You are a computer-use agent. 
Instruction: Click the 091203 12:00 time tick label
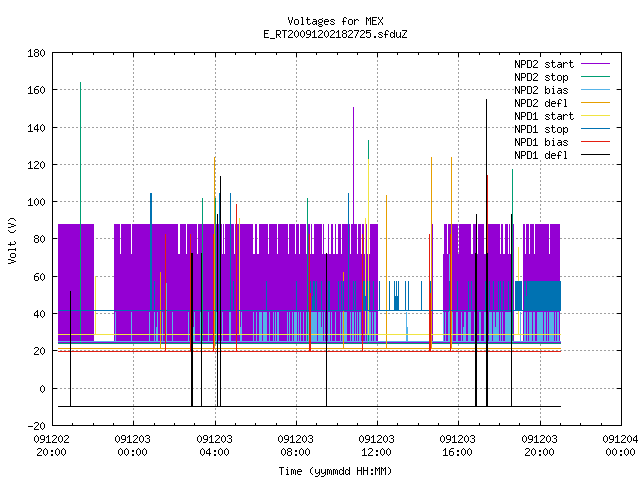tap(376, 445)
